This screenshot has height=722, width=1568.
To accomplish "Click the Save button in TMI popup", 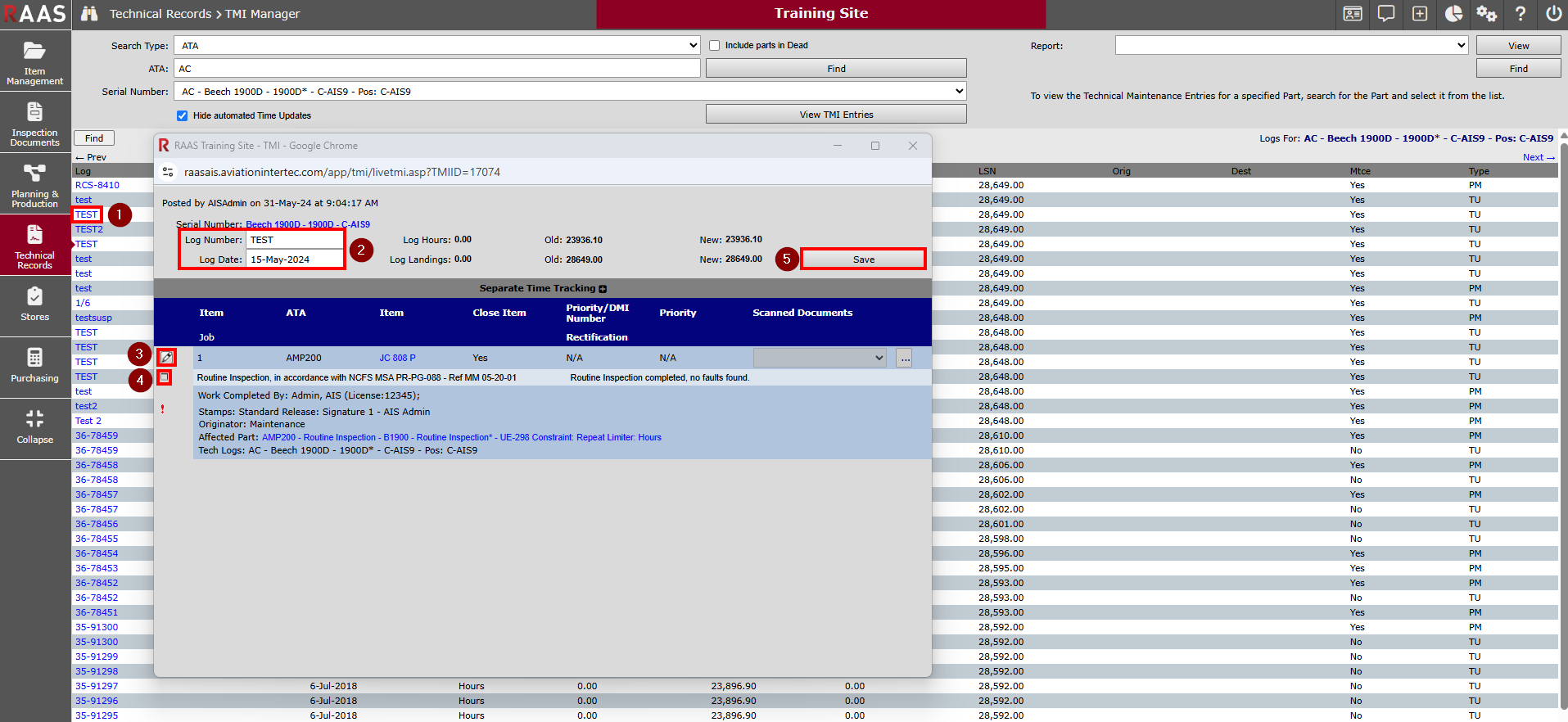I will (x=863, y=259).
